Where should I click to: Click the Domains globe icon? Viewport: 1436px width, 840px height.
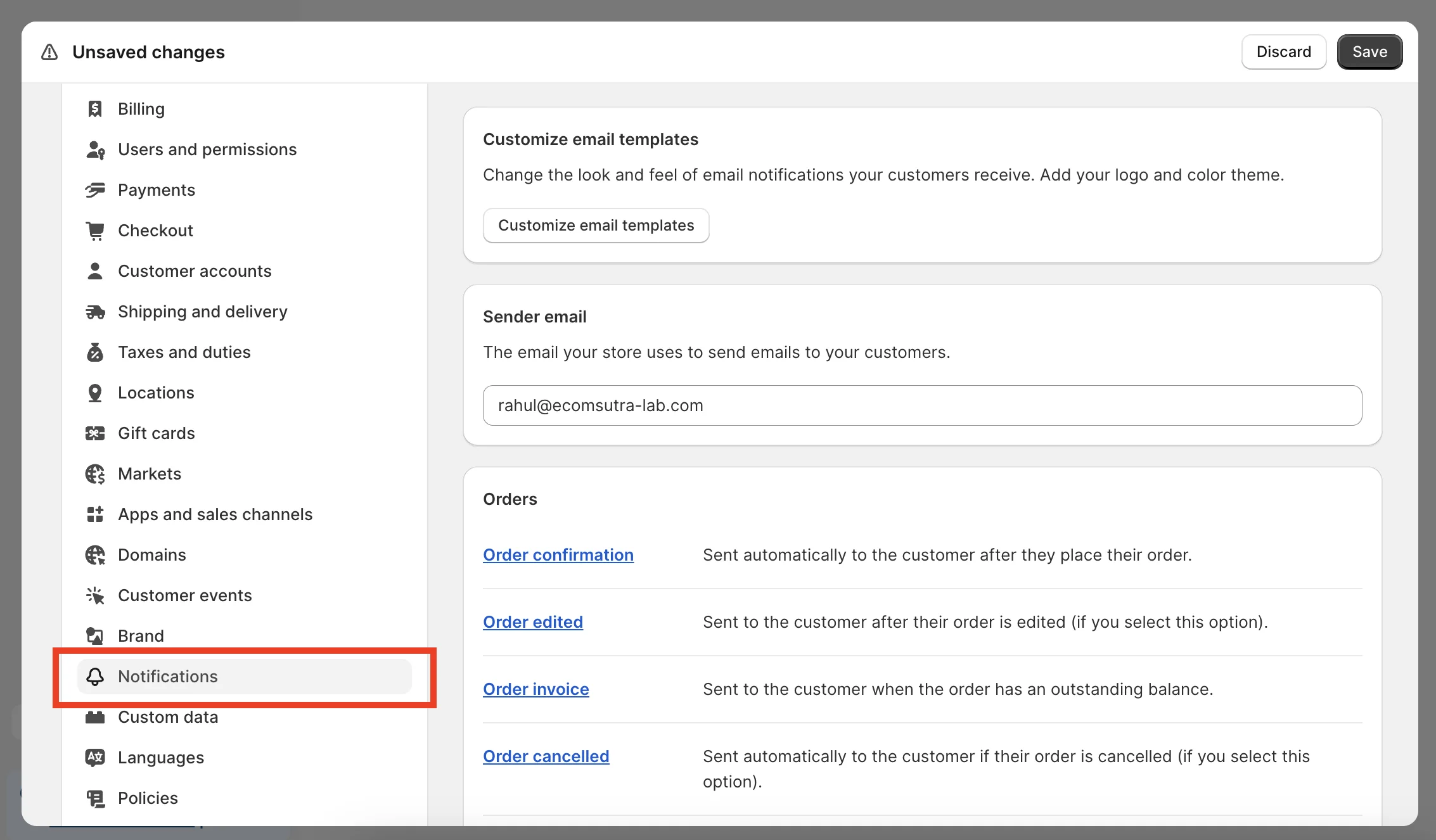tap(95, 555)
